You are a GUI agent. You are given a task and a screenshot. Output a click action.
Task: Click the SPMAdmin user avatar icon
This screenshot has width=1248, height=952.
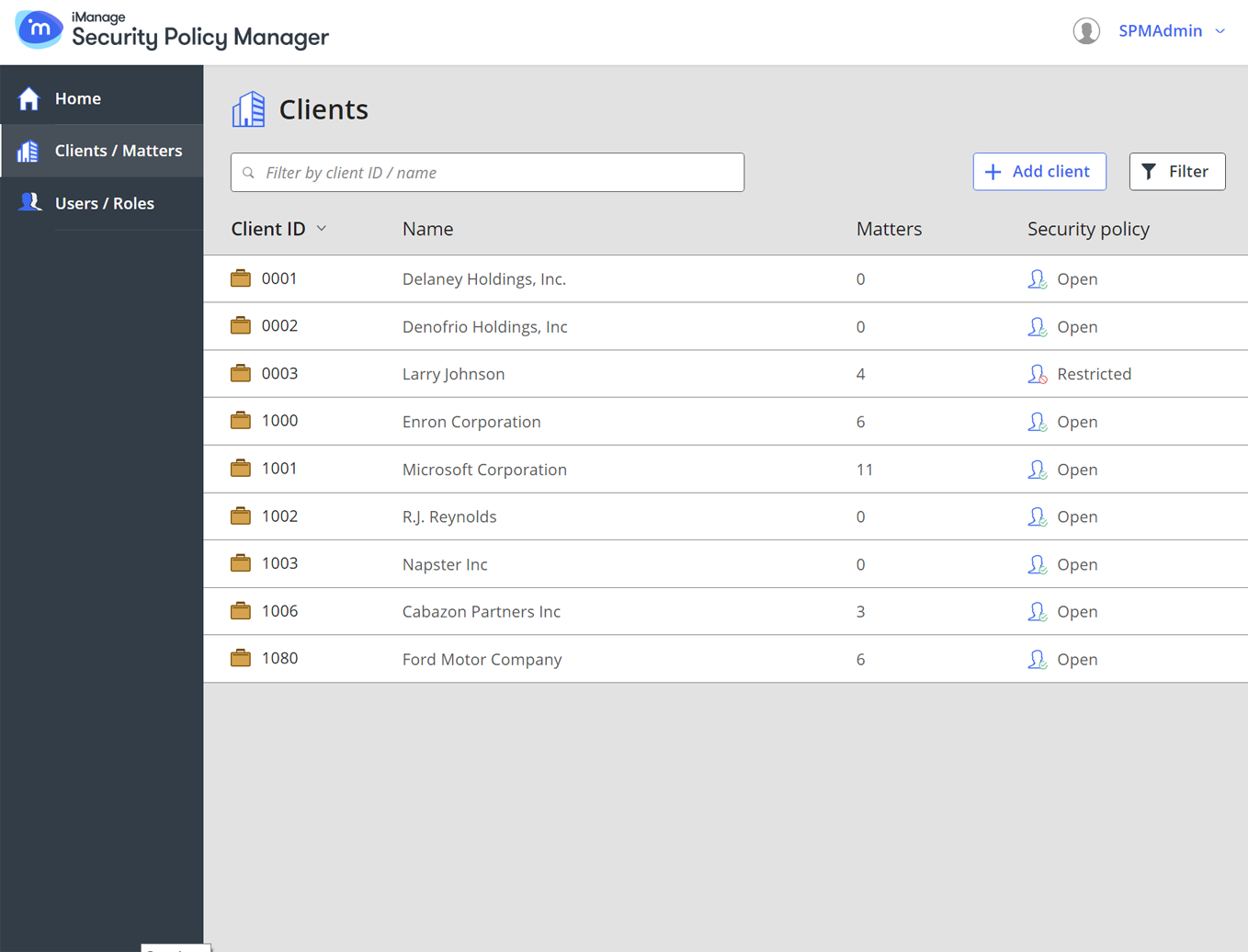point(1086,31)
